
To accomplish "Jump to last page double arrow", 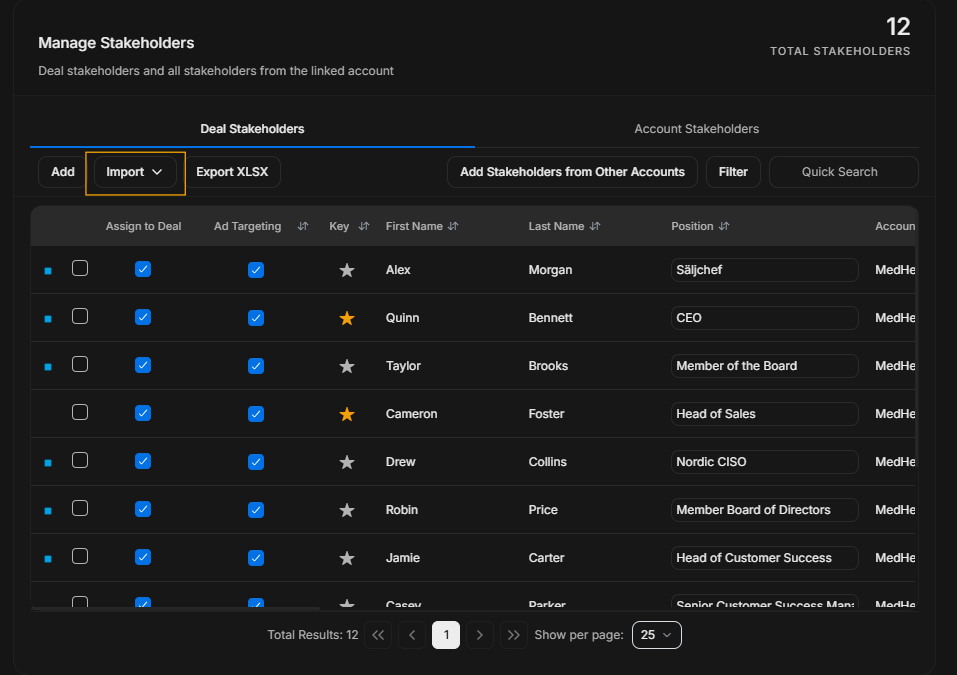I will point(514,635).
